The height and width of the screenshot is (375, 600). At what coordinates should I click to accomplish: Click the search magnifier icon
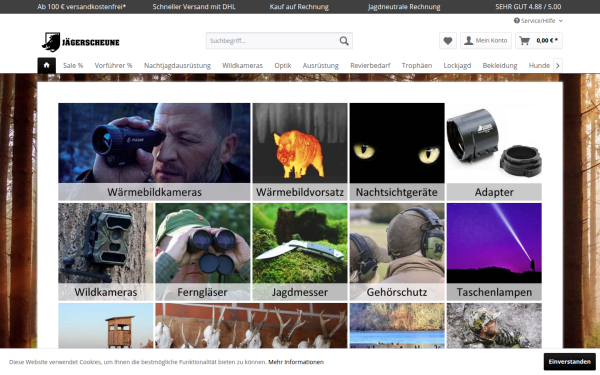(344, 41)
